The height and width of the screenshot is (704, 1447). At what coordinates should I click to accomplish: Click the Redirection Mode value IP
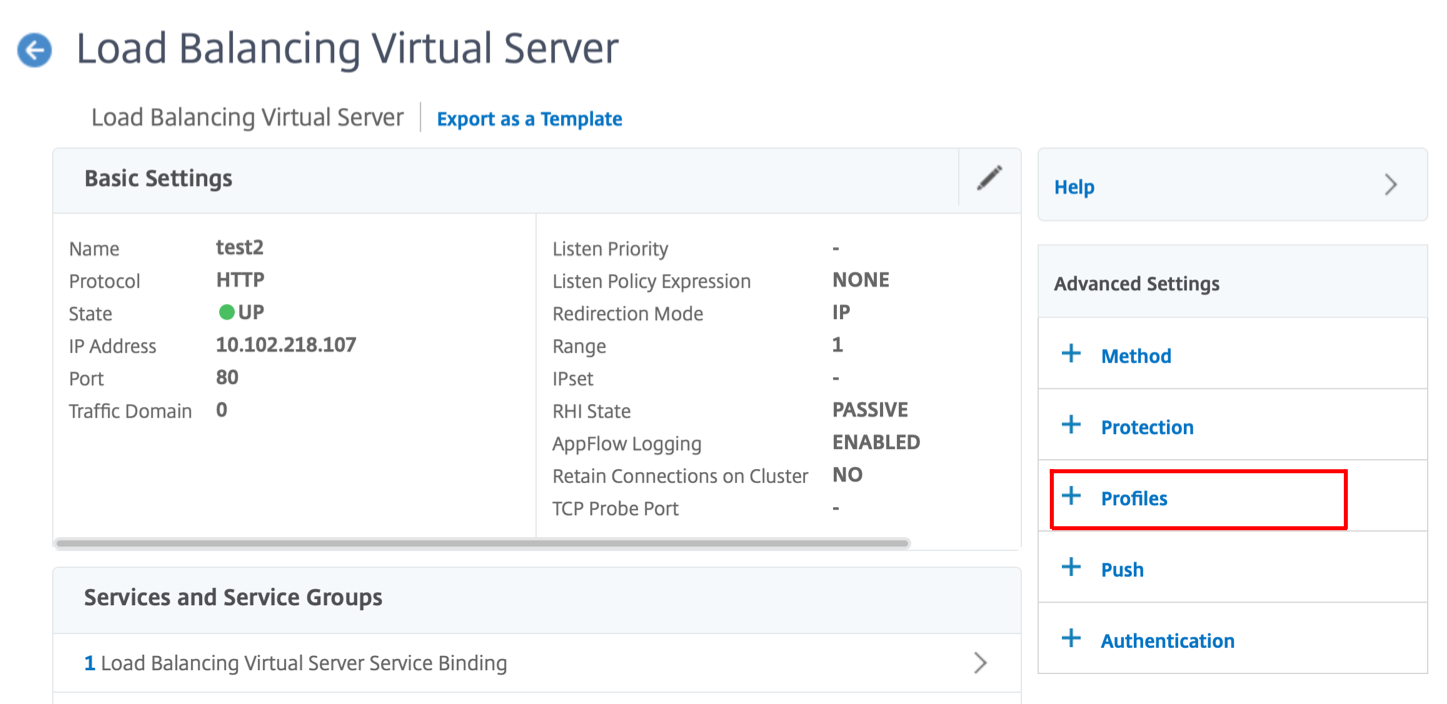coord(841,312)
